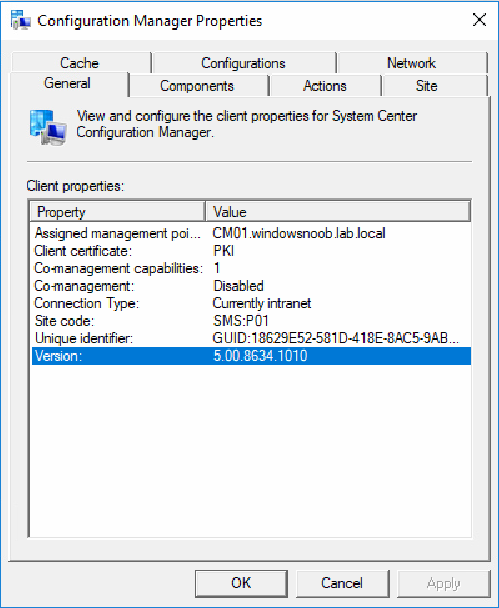The height and width of the screenshot is (608, 499).
Task: Switch to the Cache tab
Action: pos(81,63)
